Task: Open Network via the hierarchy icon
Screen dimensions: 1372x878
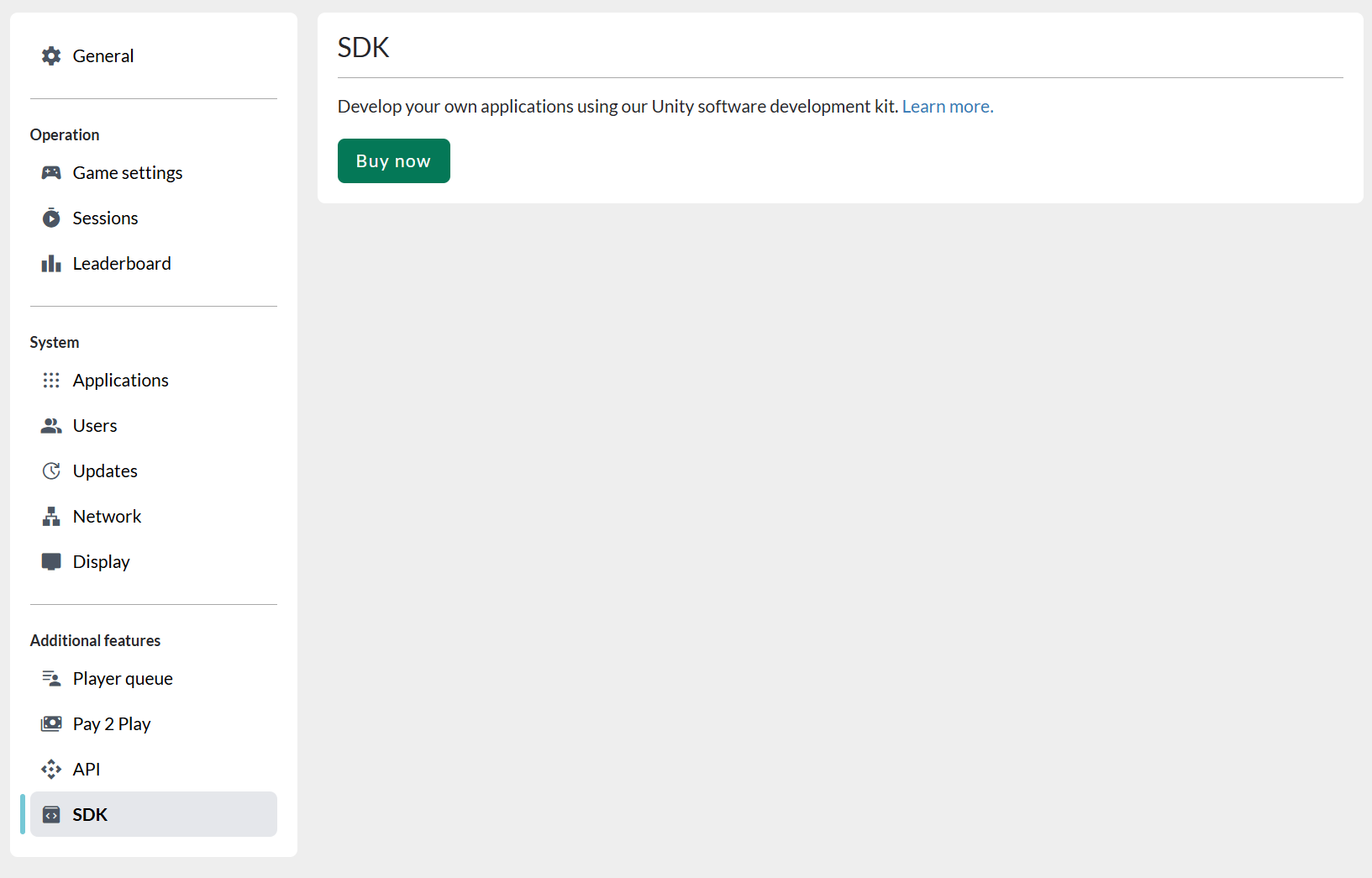Action: click(51, 516)
